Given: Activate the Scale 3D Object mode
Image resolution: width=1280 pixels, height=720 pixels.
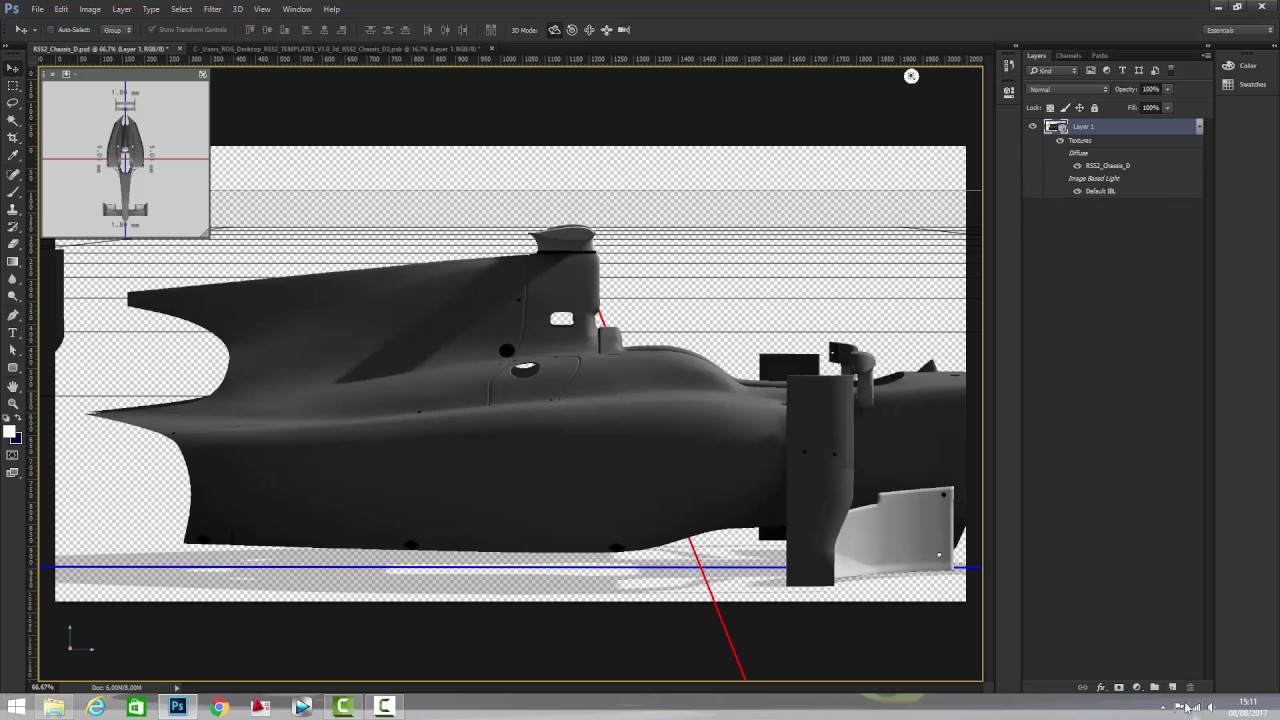Looking at the screenshot, I should pos(624,30).
